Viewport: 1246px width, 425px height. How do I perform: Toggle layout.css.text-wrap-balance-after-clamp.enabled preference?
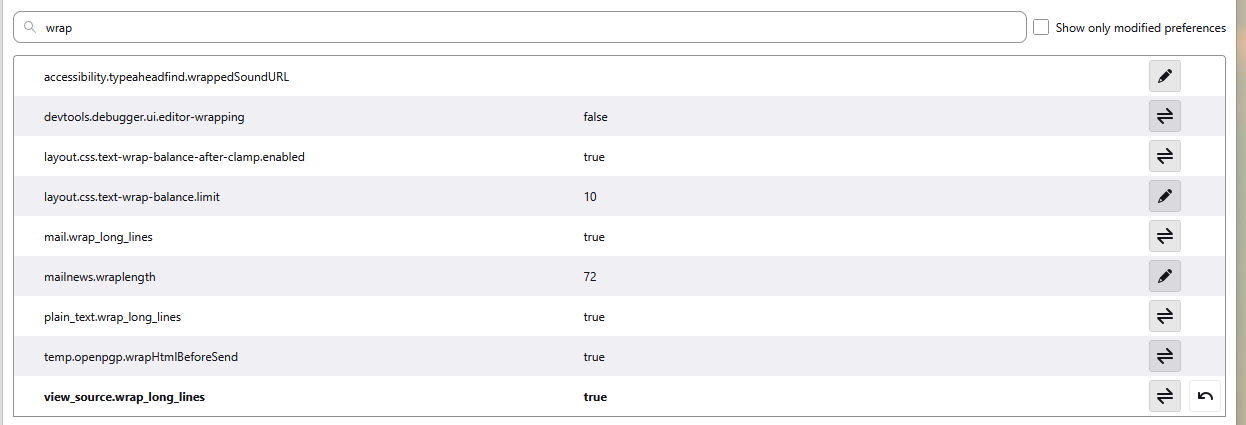pos(1164,156)
